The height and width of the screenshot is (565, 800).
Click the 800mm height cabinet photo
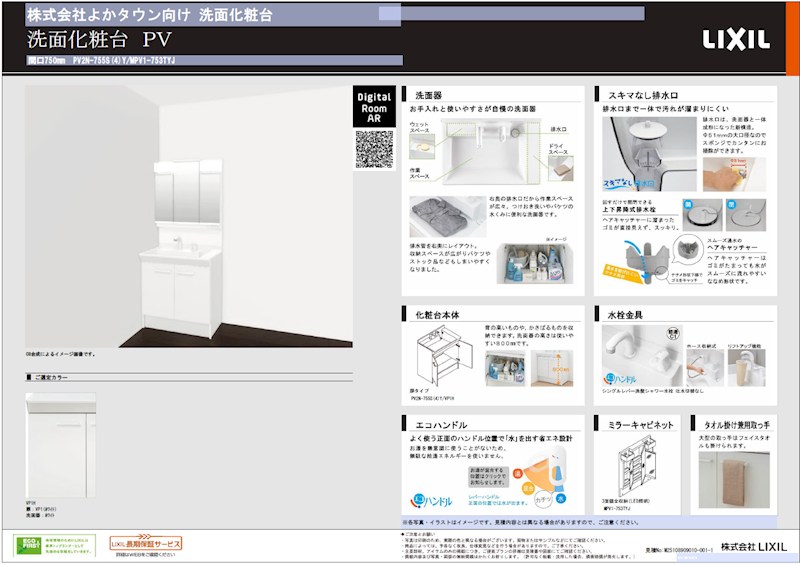(552, 368)
